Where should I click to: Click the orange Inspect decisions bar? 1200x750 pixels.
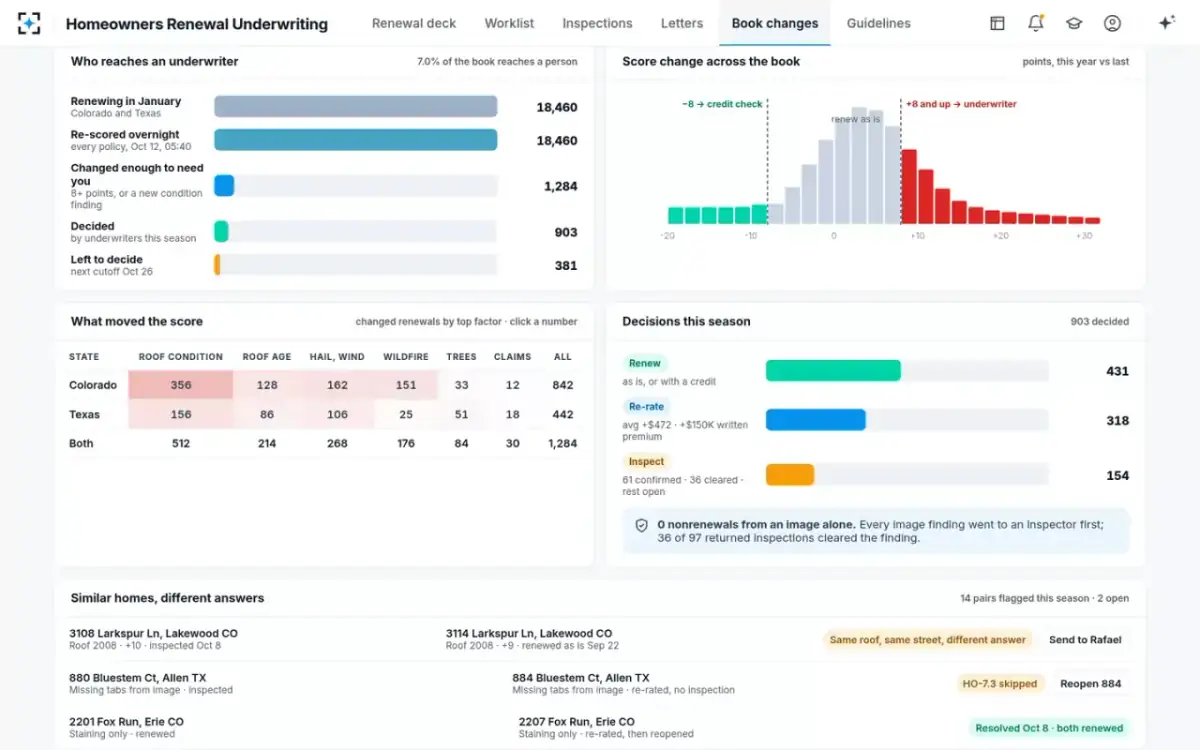coord(790,475)
